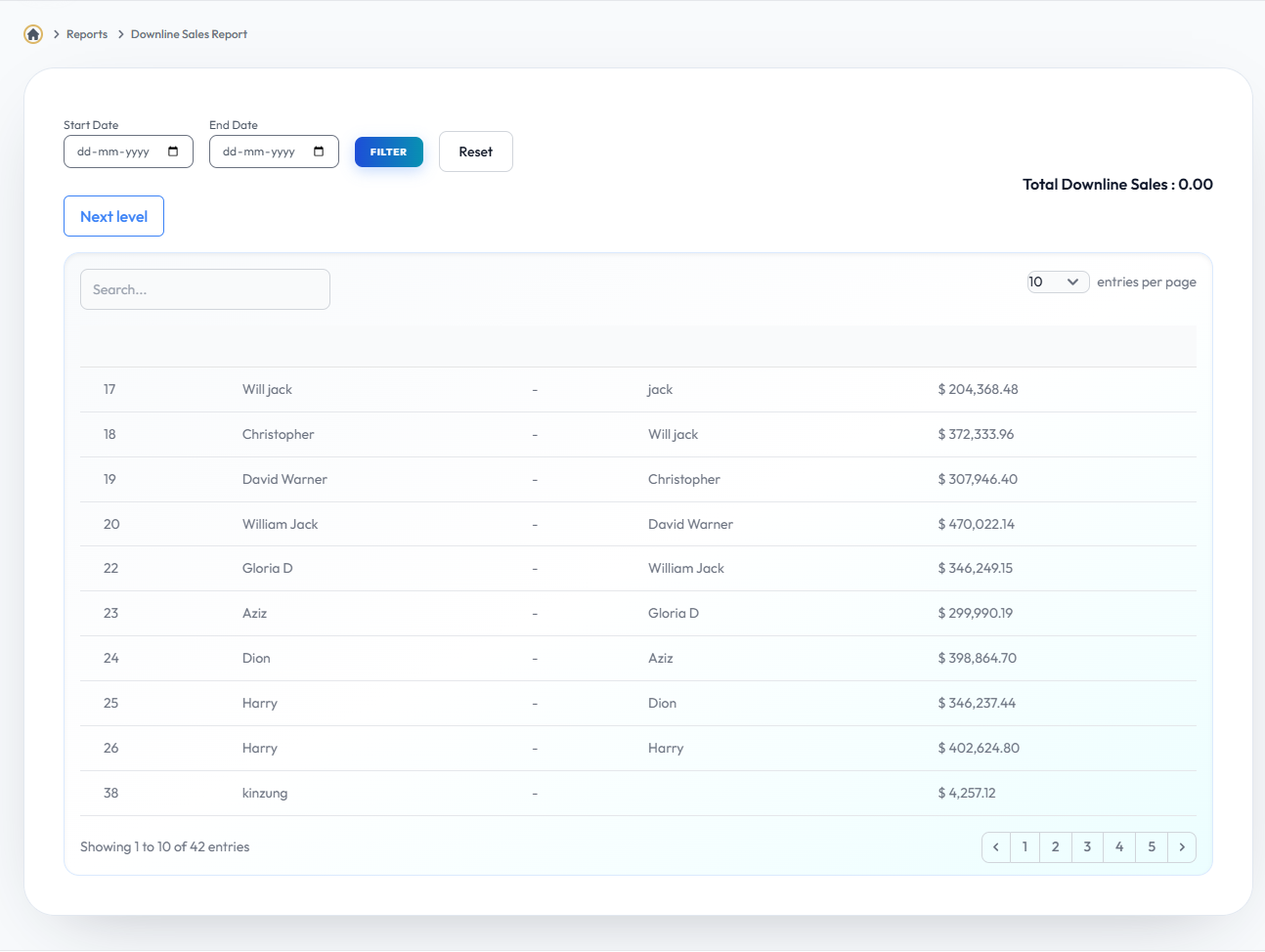
Task: Jump to page 5
Action: point(1152,847)
